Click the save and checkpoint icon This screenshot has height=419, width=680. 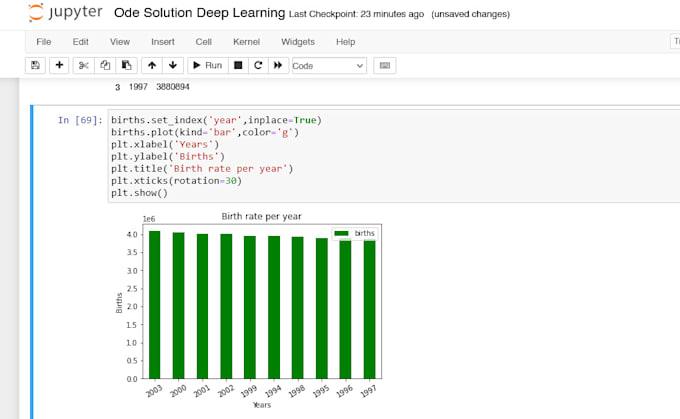pos(36,65)
